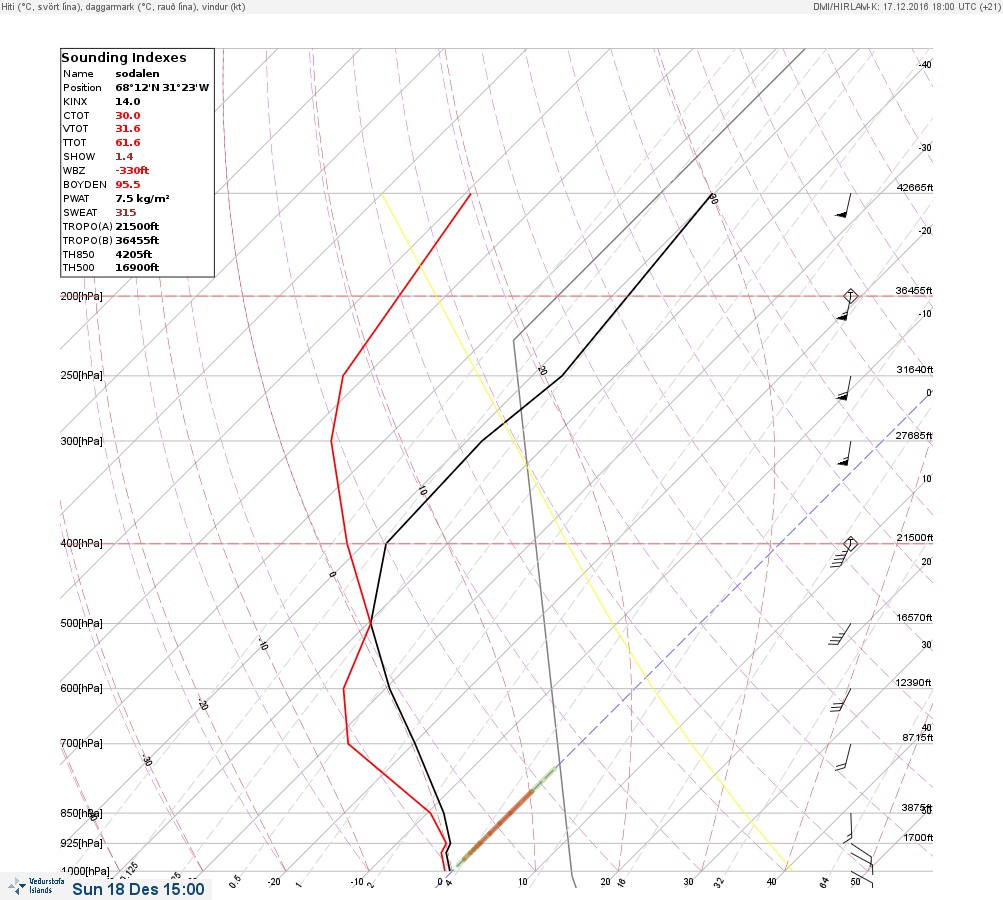Click the tropopause marker at 36455ft
This screenshot has height=900, width=1003.
[850, 296]
